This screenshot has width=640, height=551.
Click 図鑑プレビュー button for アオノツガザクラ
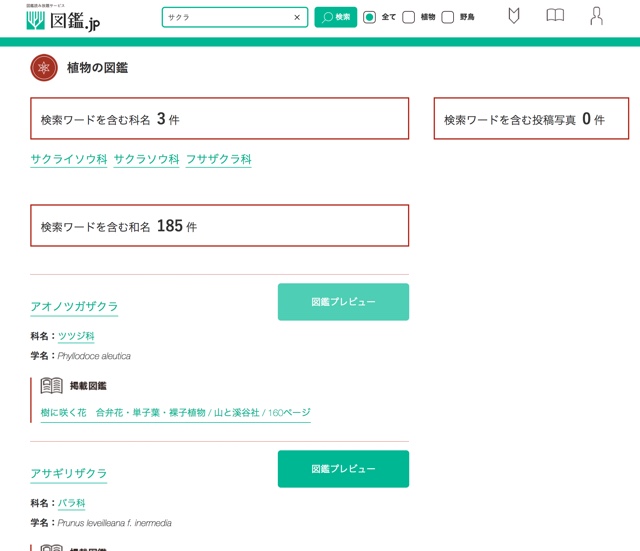click(x=343, y=302)
